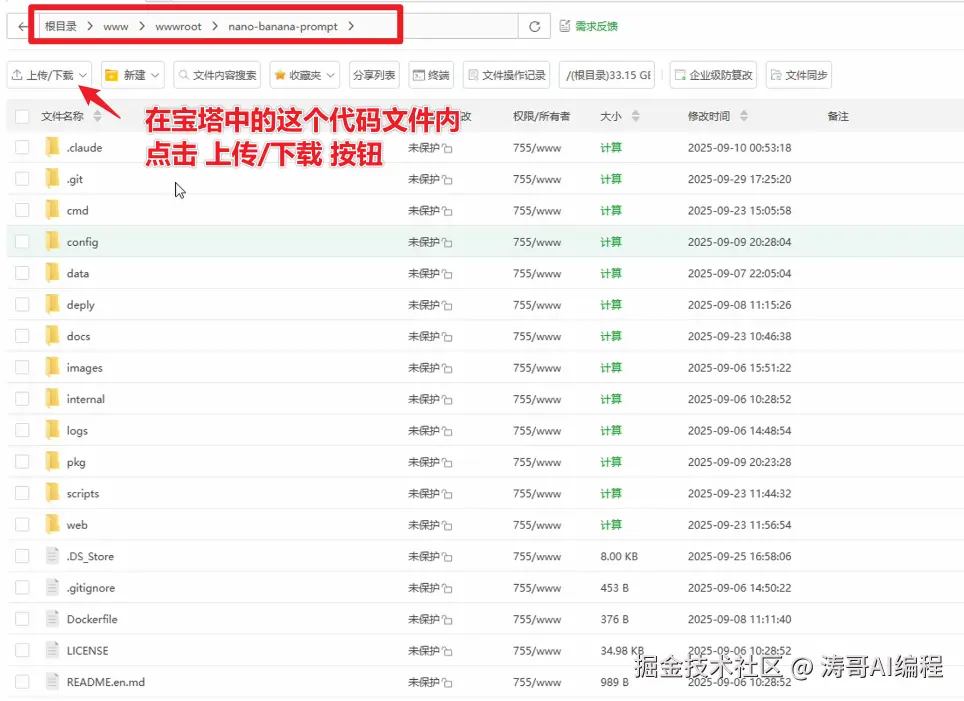964x701 pixels.
Task: Click the .git folder icon
Action: [52, 178]
